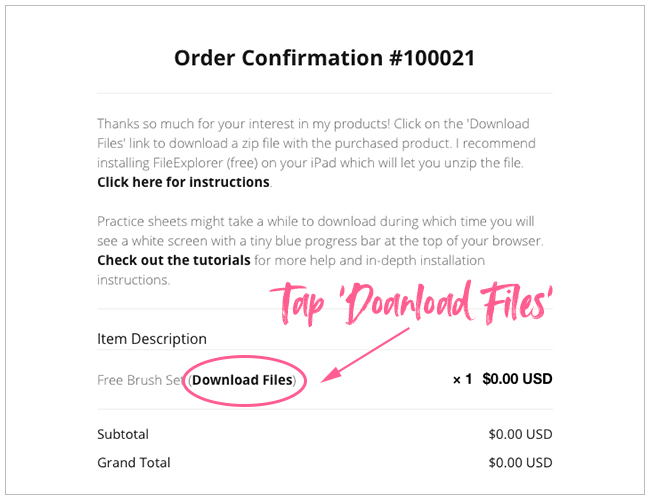Image resolution: width=650 pixels, height=500 pixels.
Task: Follow the 'Check out the tutorials' link
Action: click(174, 260)
